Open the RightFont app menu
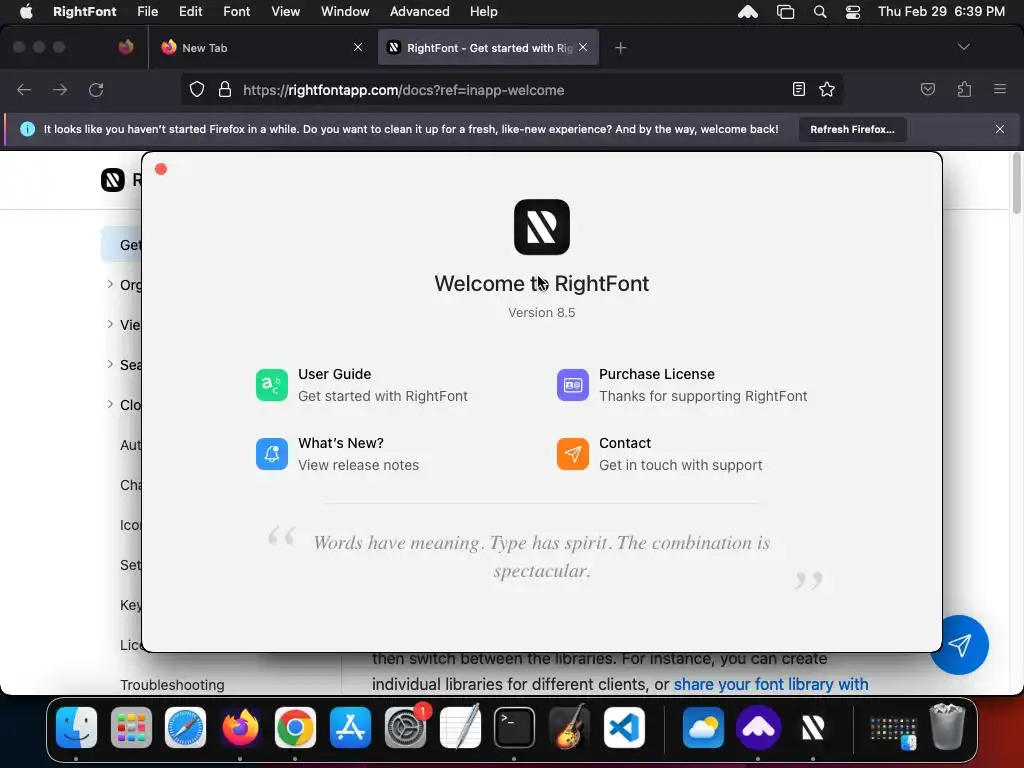The width and height of the screenshot is (1024, 768). (x=85, y=11)
